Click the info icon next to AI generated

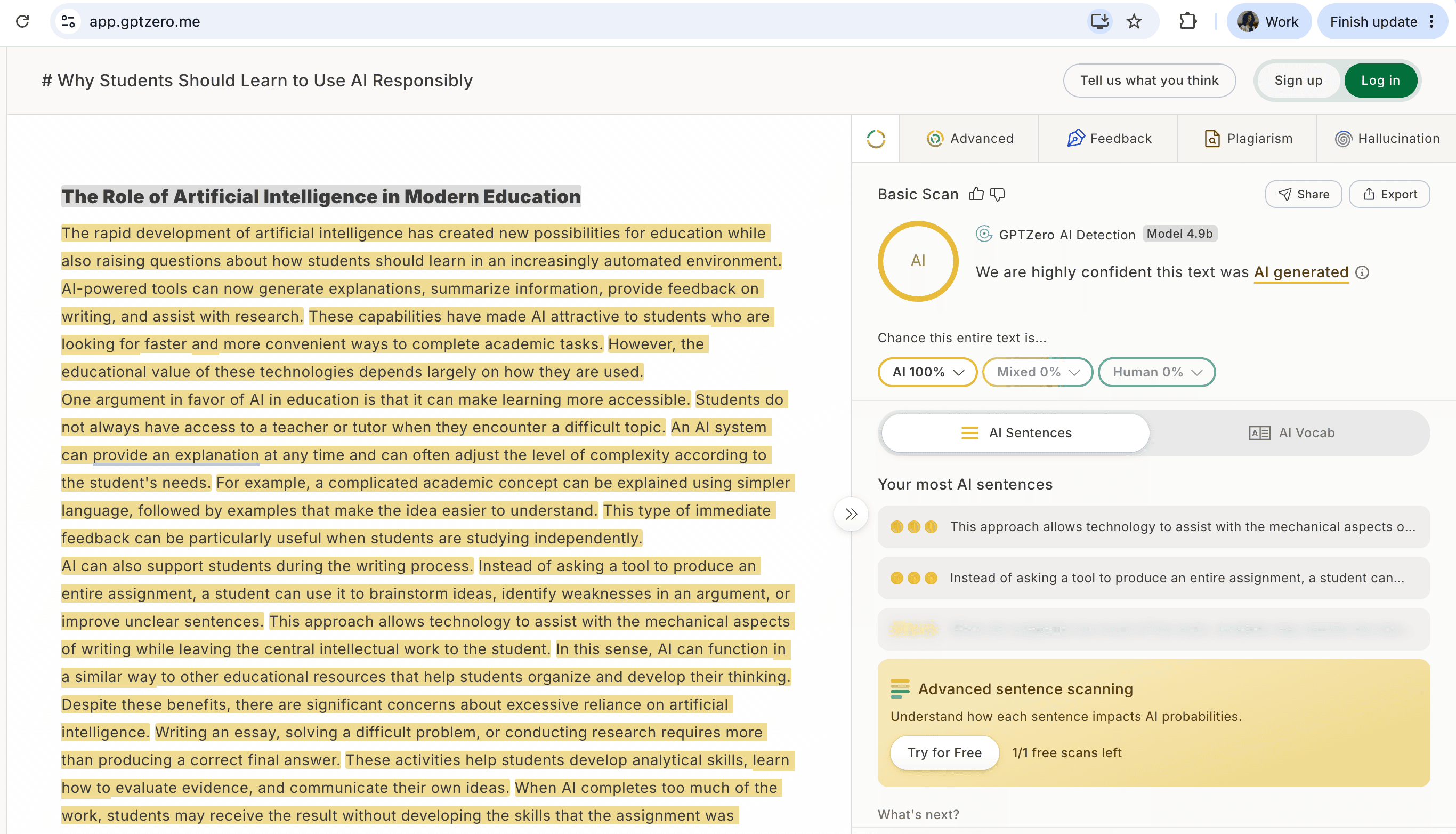pos(1362,272)
